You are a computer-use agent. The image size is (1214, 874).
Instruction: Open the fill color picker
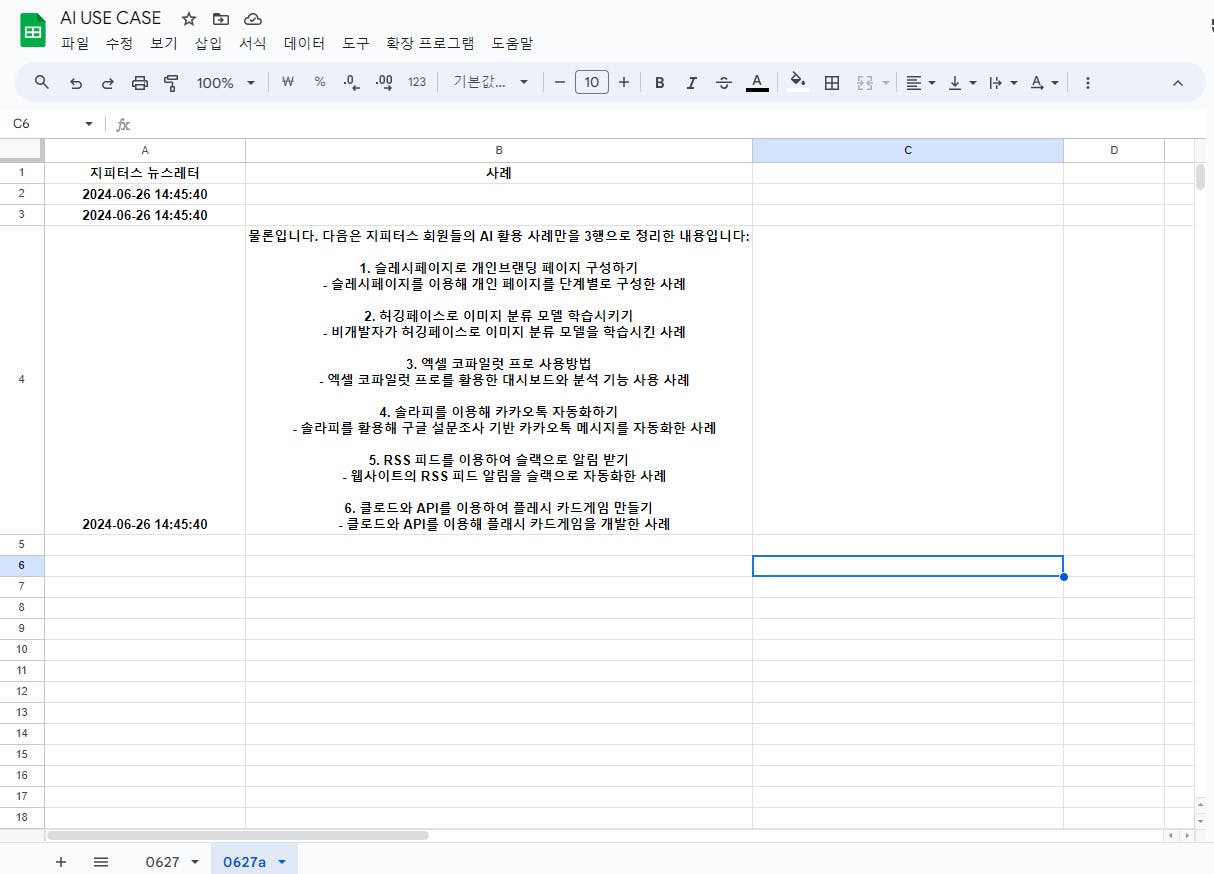798,82
